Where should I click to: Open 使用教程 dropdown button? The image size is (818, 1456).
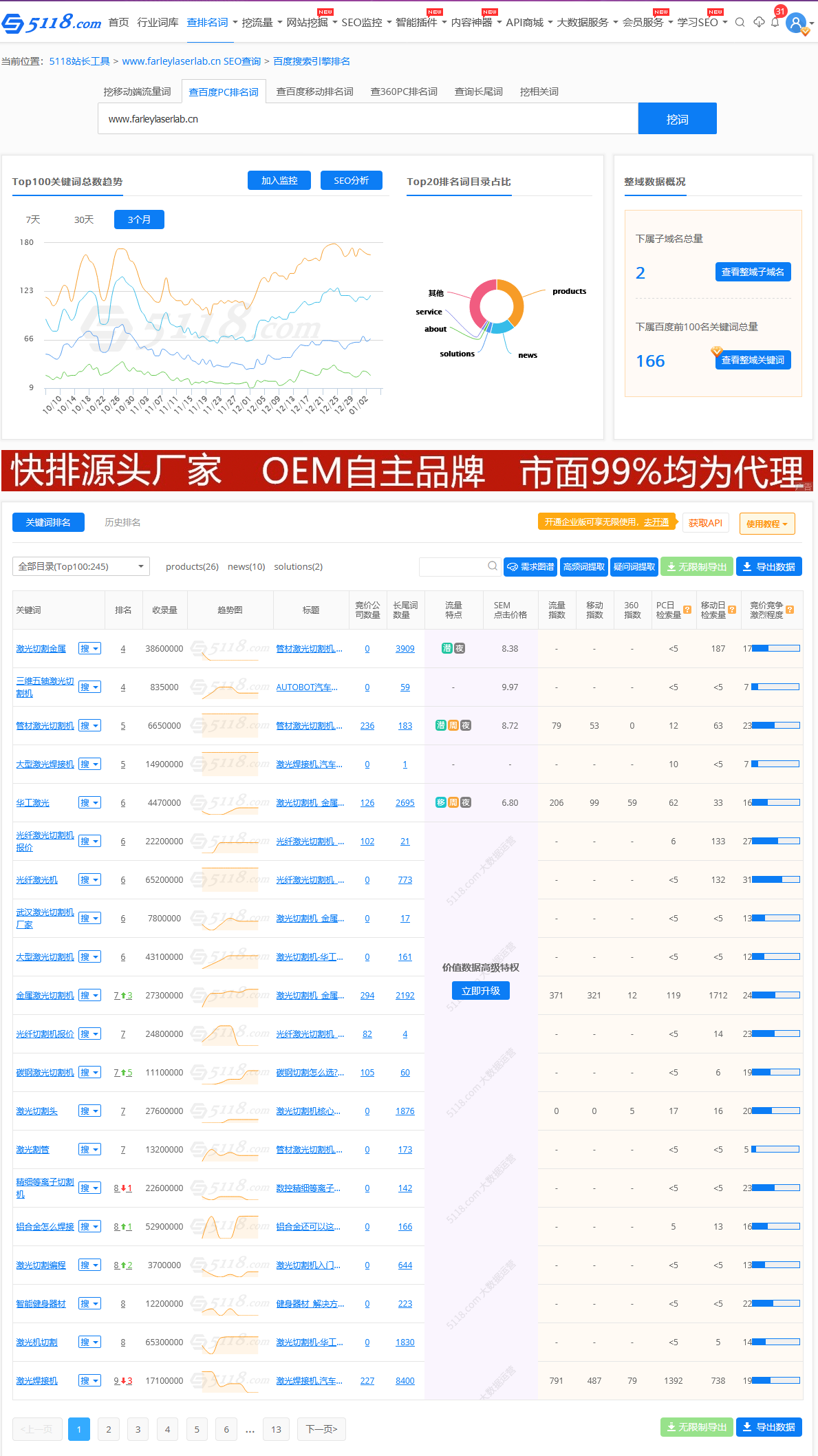pos(767,524)
